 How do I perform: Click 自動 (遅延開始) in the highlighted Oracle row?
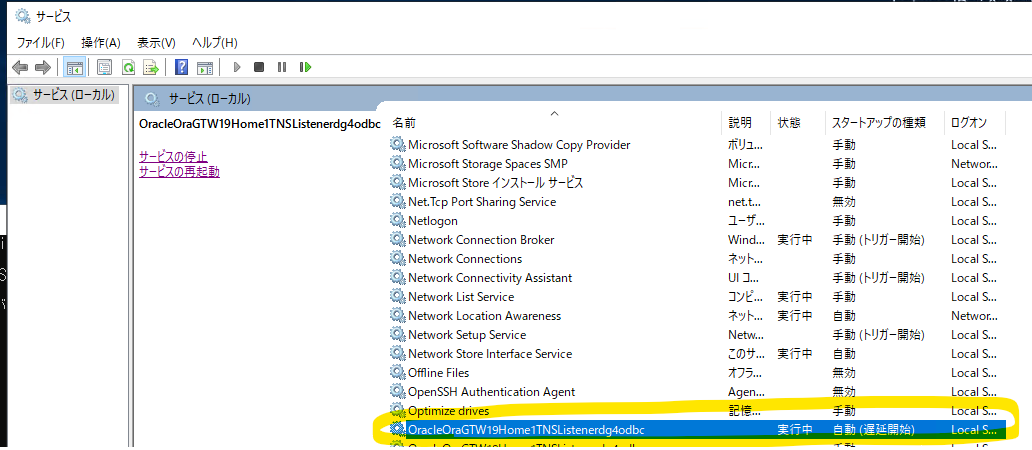tap(874, 430)
